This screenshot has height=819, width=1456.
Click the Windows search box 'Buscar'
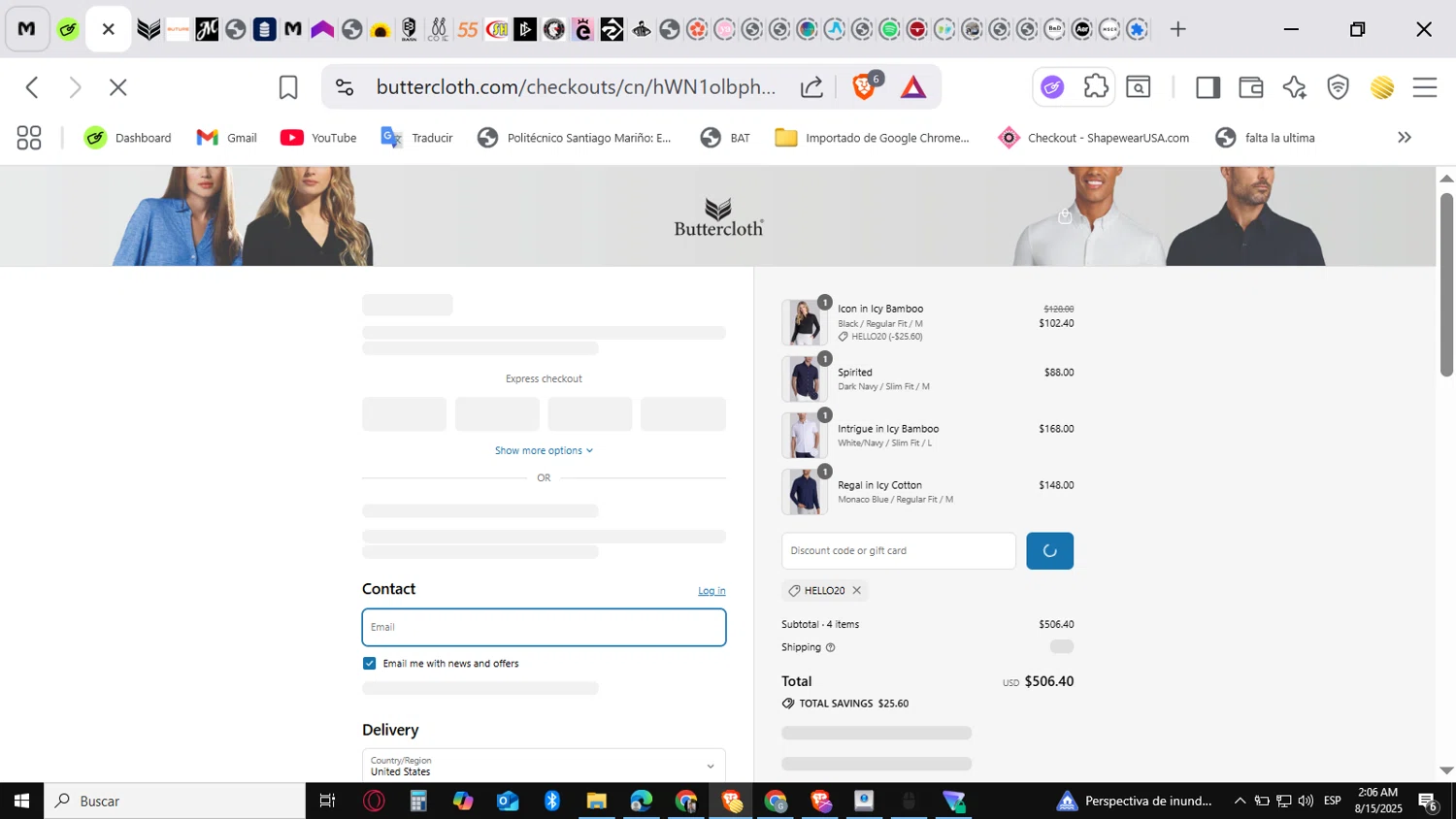175,801
